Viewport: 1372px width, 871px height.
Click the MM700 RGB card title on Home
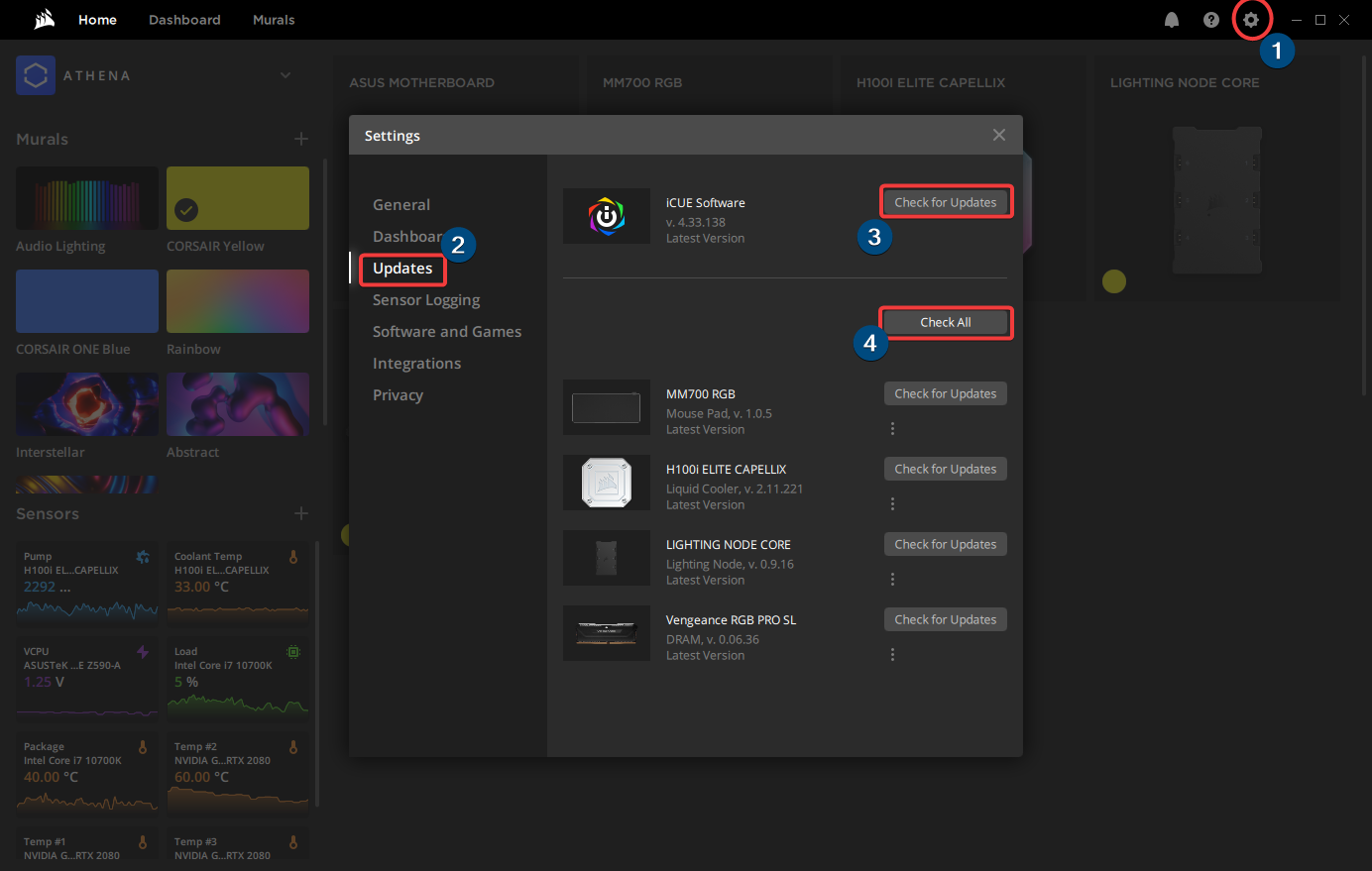click(642, 83)
